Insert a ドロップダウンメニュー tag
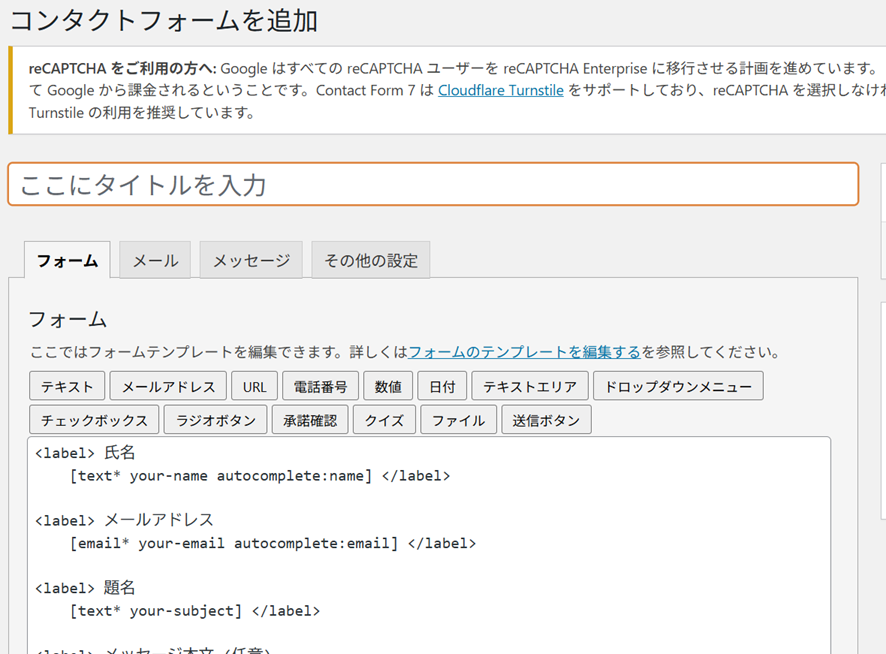The image size is (886, 654). click(677, 386)
